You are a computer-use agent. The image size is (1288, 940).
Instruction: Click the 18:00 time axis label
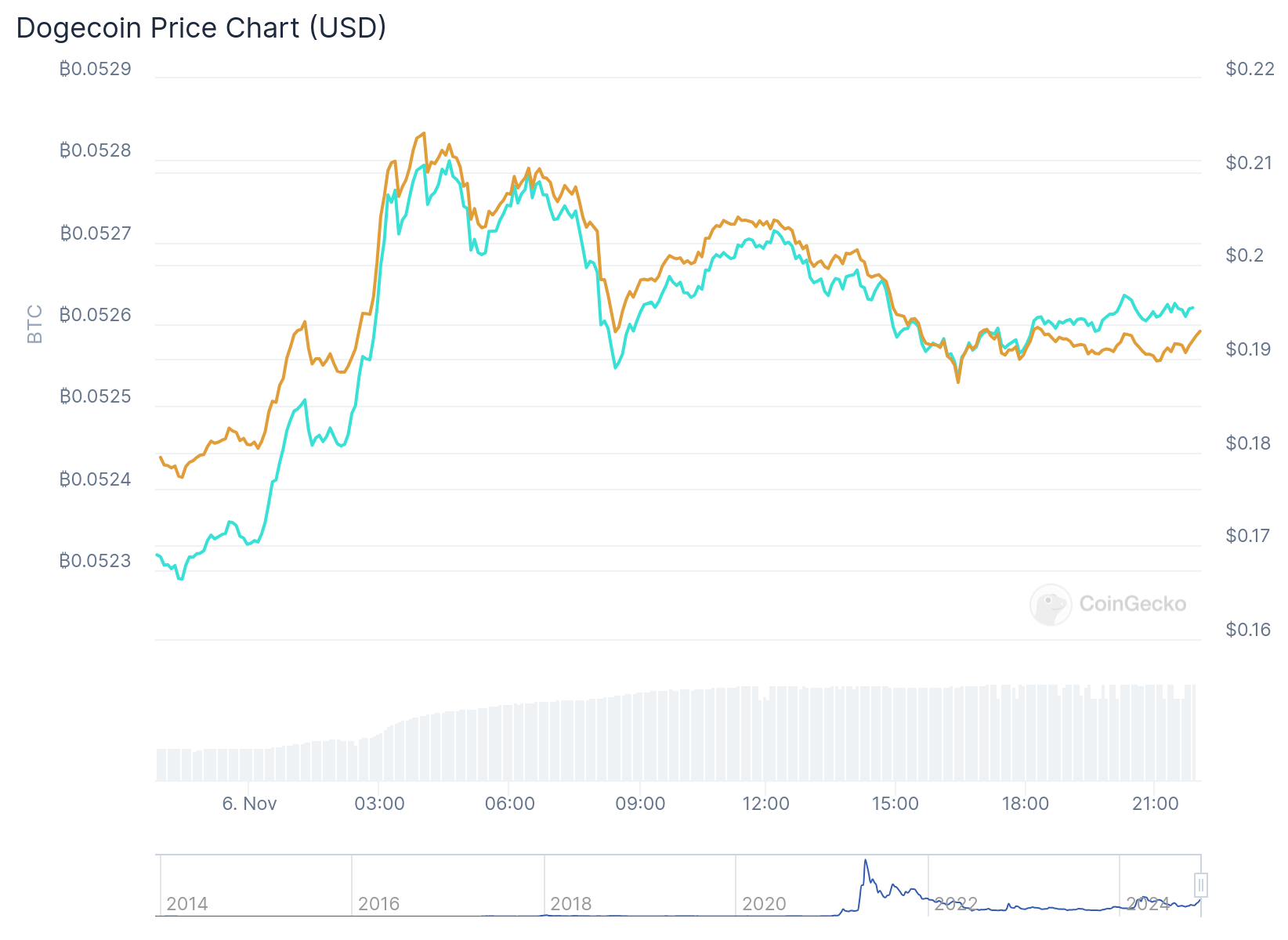[1026, 804]
